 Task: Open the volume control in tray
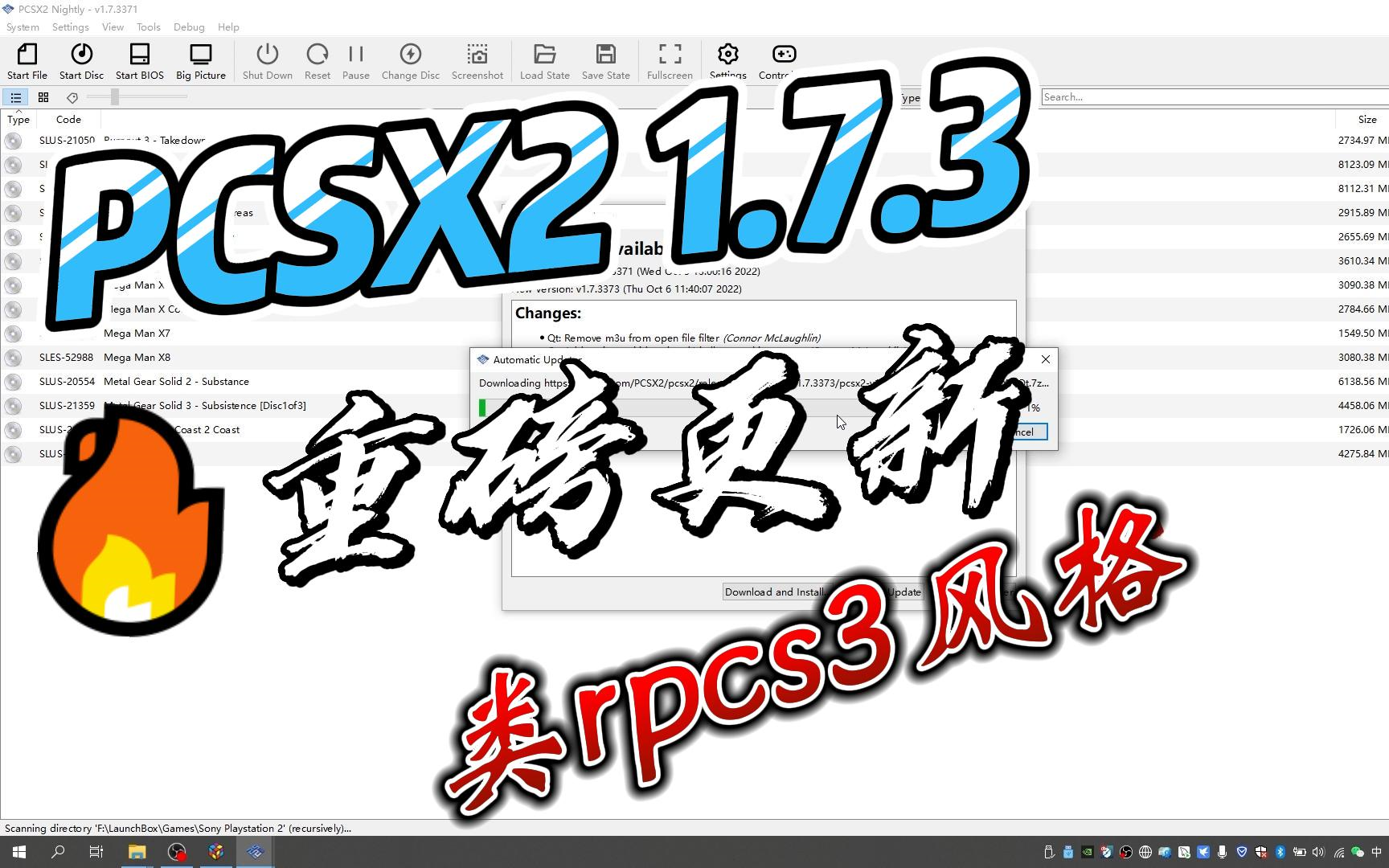point(1318,852)
